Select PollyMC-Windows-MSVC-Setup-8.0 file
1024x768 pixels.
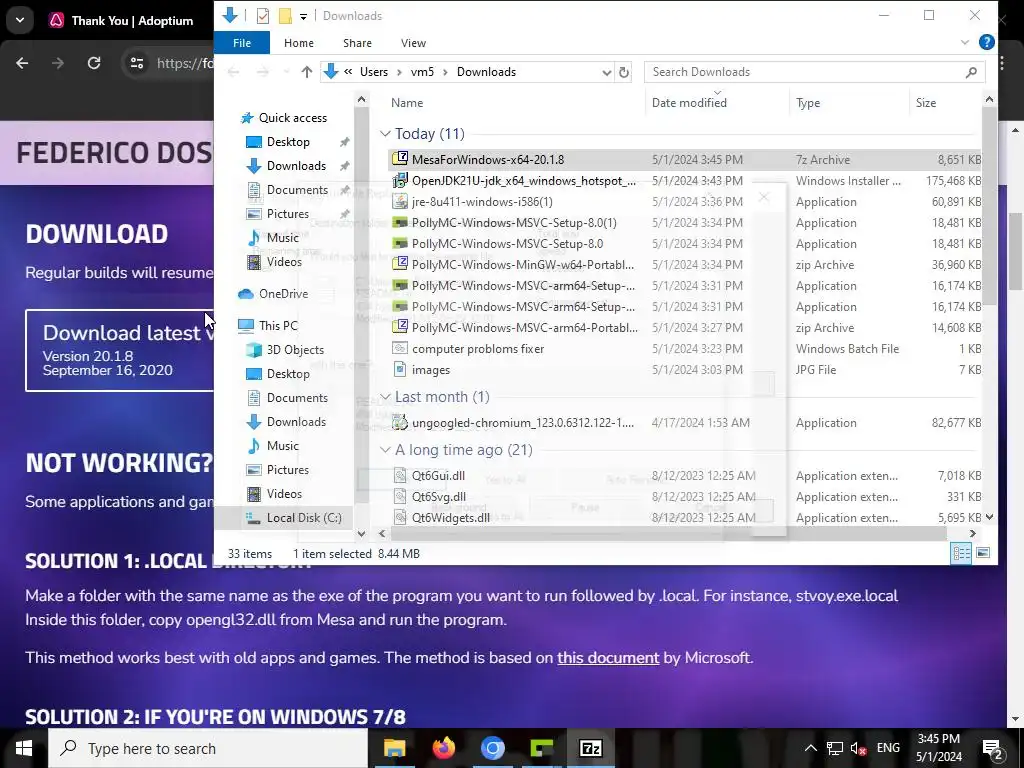[507, 244]
